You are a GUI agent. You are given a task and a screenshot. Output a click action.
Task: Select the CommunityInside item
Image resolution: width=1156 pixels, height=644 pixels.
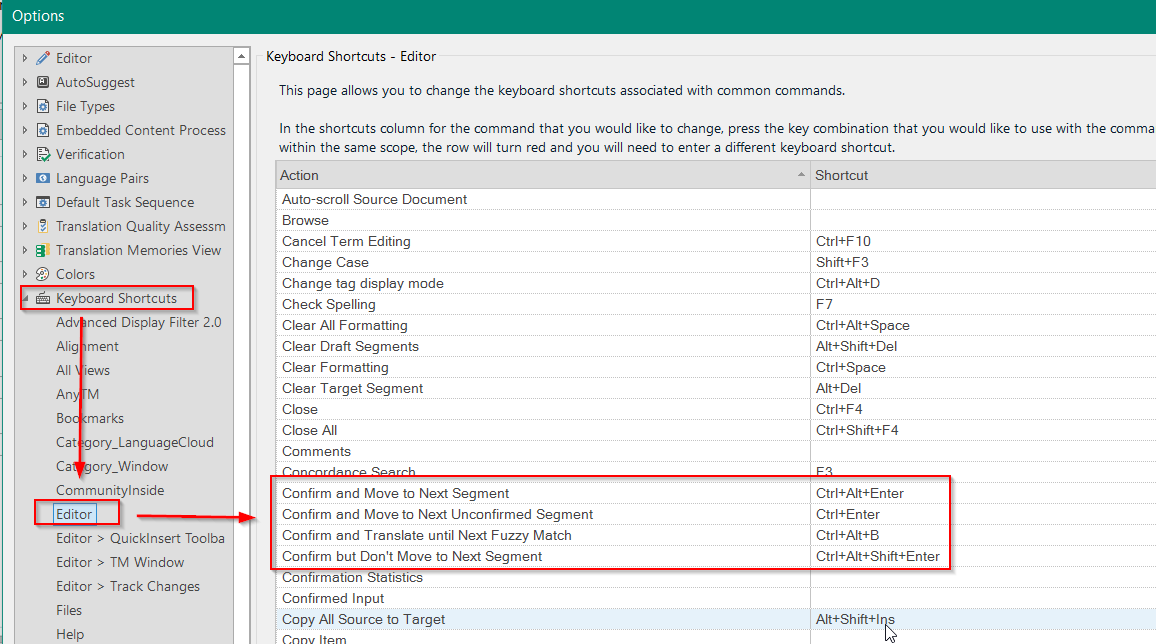(110, 490)
